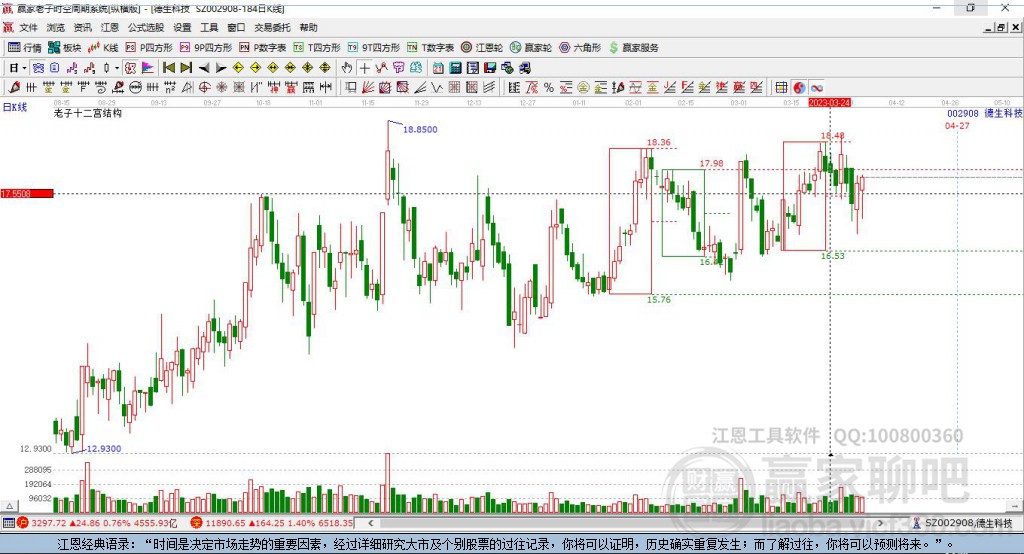Toggle the crosshair cursor button
Image resolution: width=1024 pixels, height=554 pixels.
[x=364, y=67]
